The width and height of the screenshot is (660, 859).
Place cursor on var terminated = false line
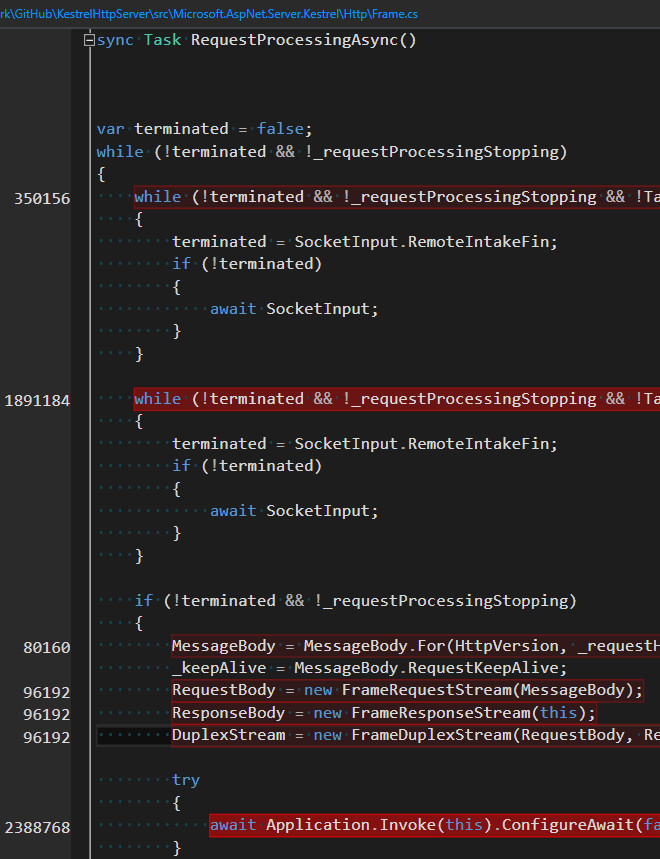click(x=204, y=129)
